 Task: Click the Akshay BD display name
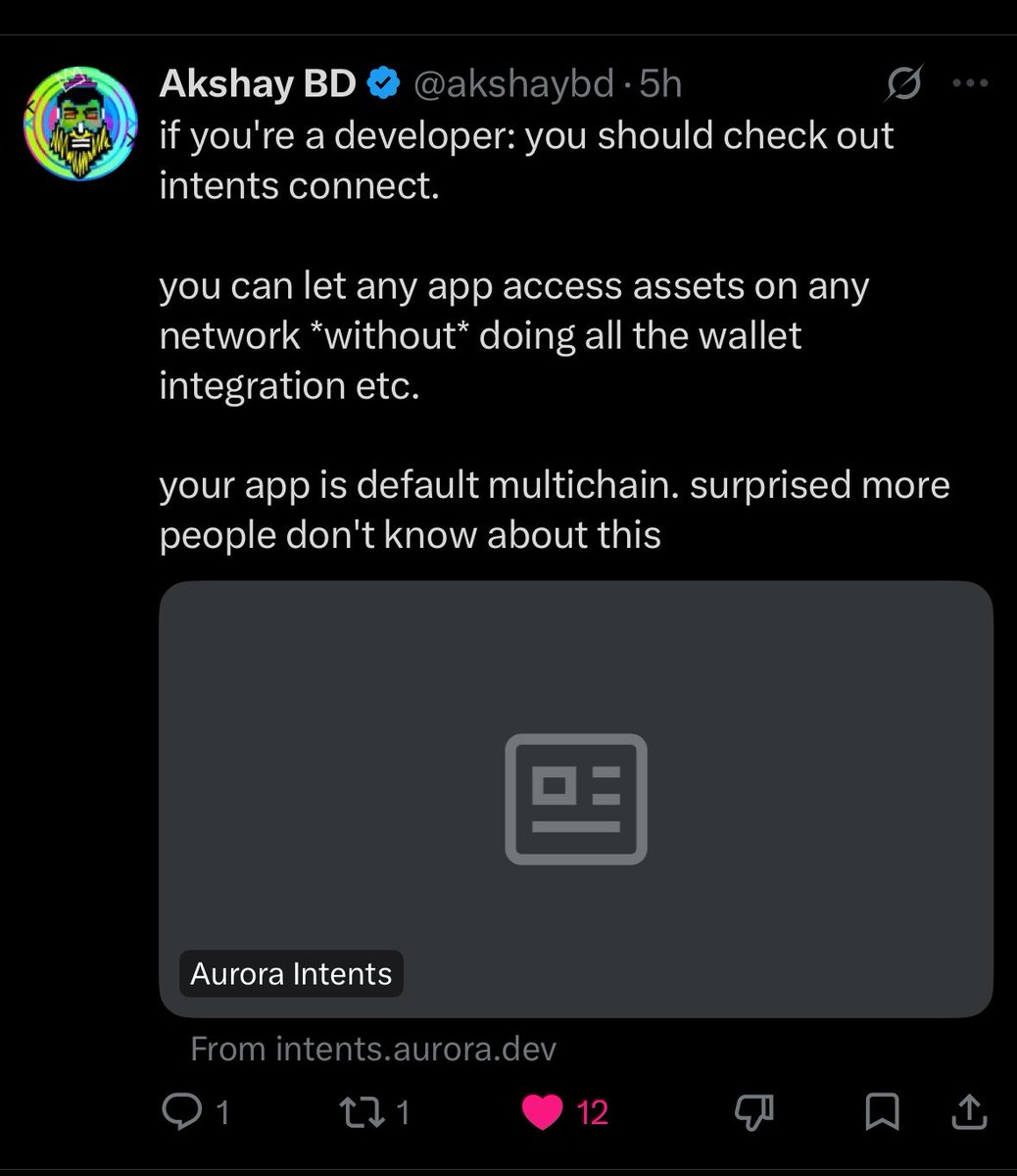tap(258, 85)
